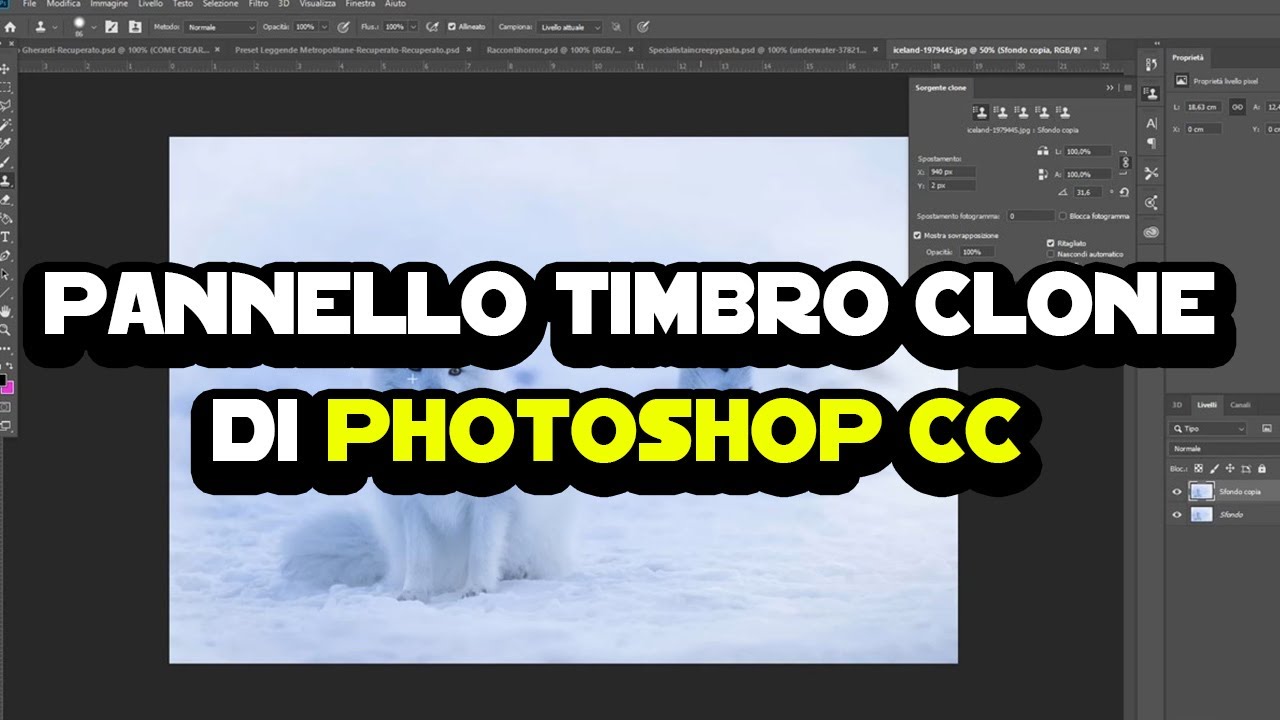Toggle pressure for size icon
1280x720 pixels.
click(642, 27)
